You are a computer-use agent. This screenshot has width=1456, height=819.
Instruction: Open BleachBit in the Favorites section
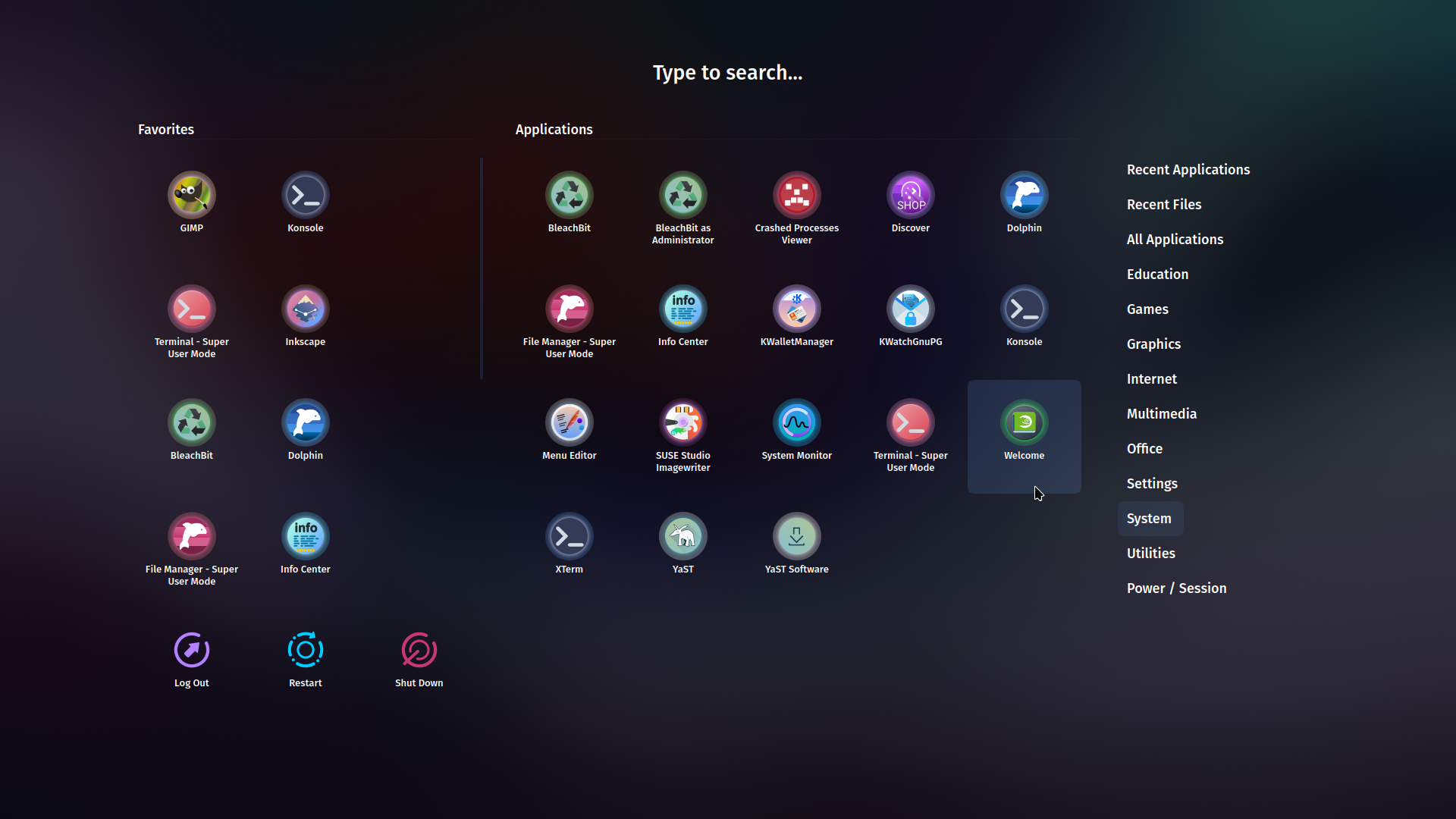click(x=191, y=429)
